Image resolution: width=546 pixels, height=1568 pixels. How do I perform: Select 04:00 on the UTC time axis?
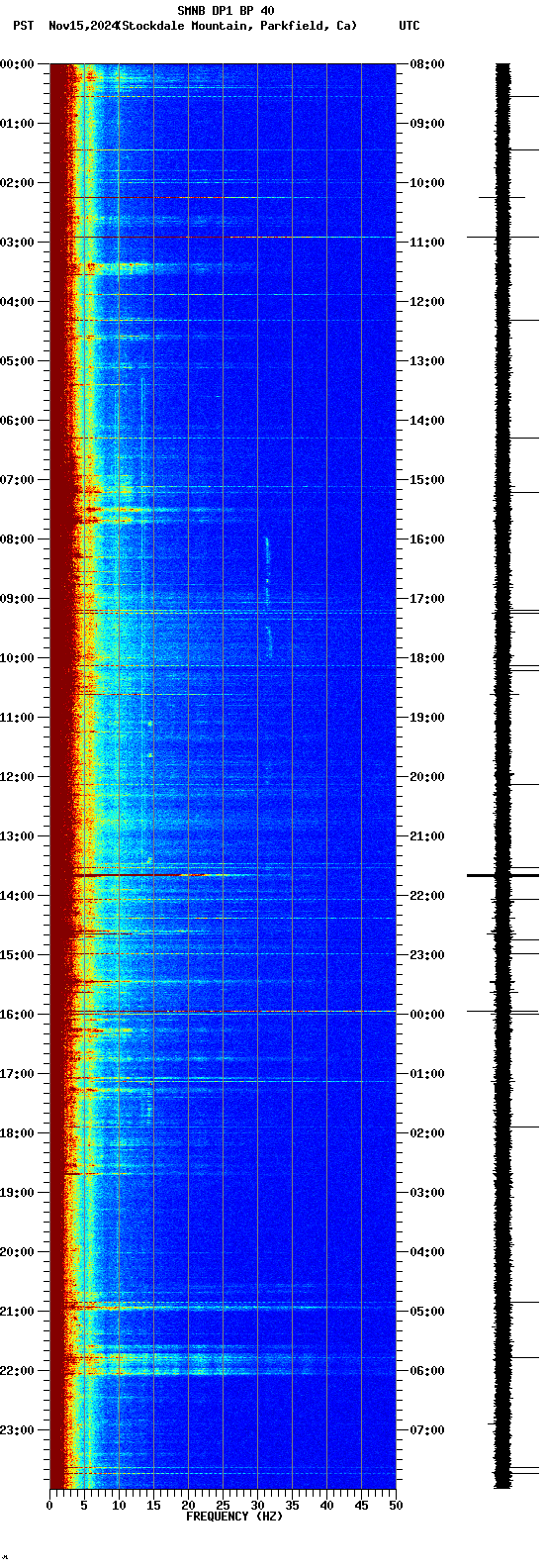click(x=426, y=1252)
